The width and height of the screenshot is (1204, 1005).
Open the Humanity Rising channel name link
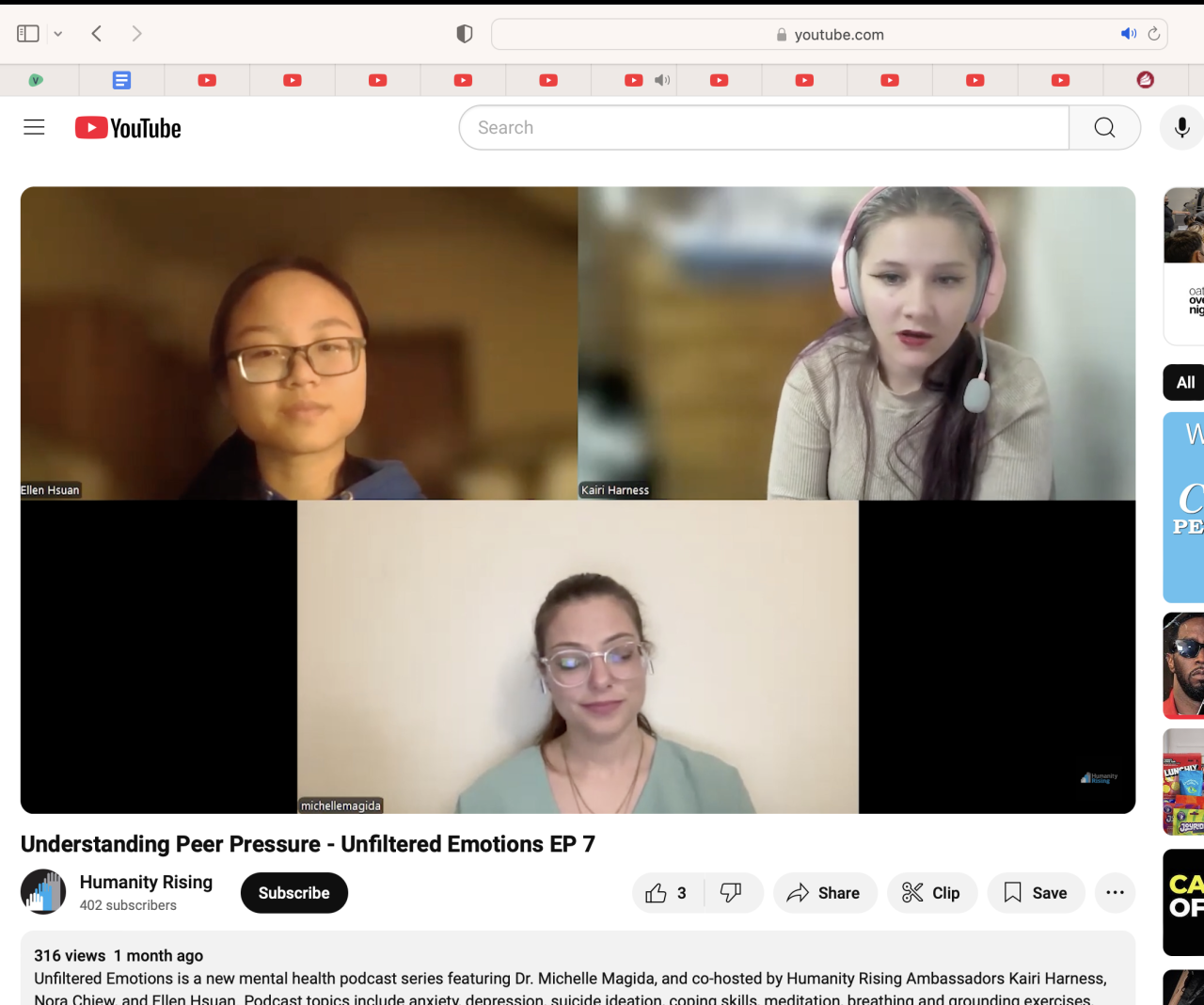[x=146, y=882]
